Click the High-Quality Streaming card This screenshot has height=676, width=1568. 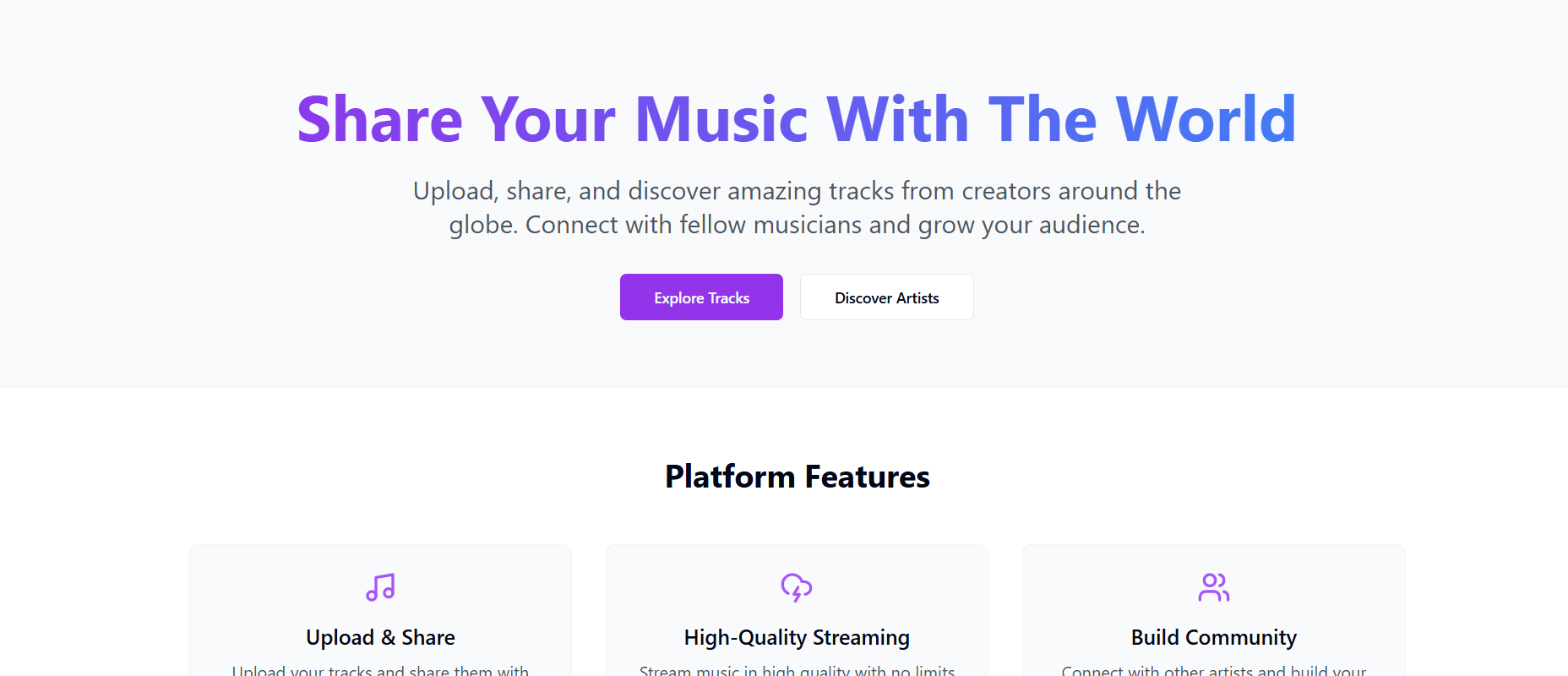[x=797, y=608]
